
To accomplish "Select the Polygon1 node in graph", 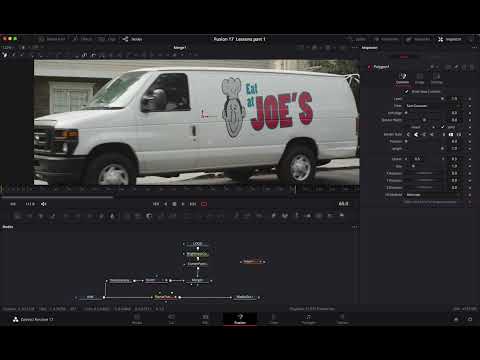I will 252,262.
